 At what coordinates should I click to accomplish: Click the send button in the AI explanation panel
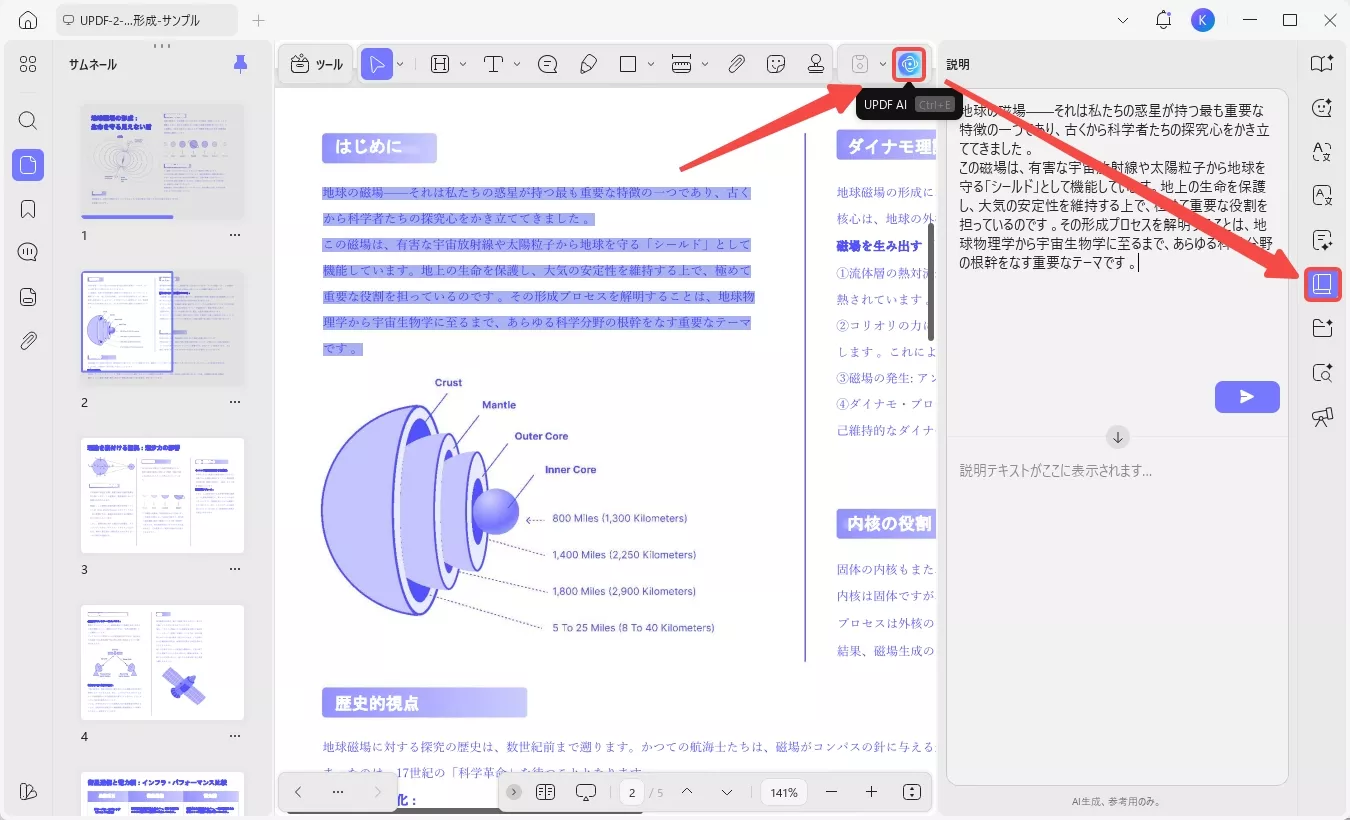click(x=1246, y=396)
